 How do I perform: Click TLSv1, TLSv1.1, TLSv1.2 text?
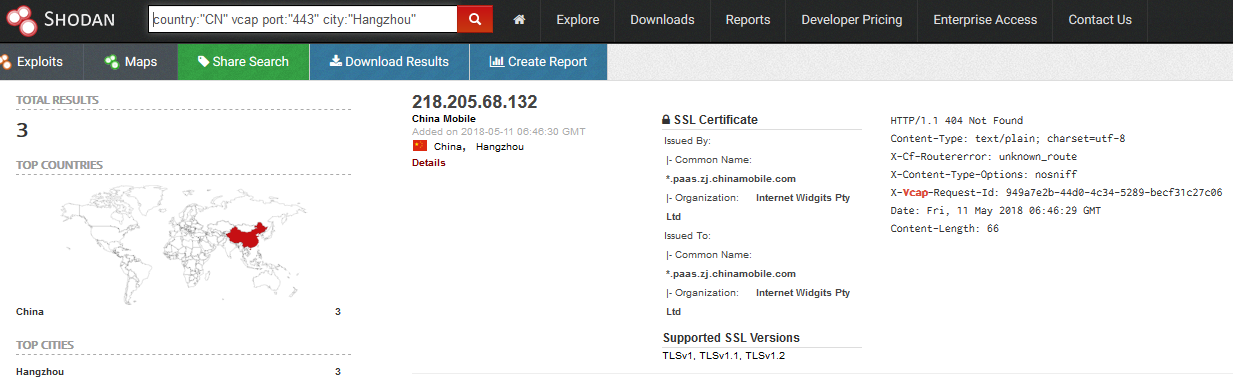click(x=724, y=355)
